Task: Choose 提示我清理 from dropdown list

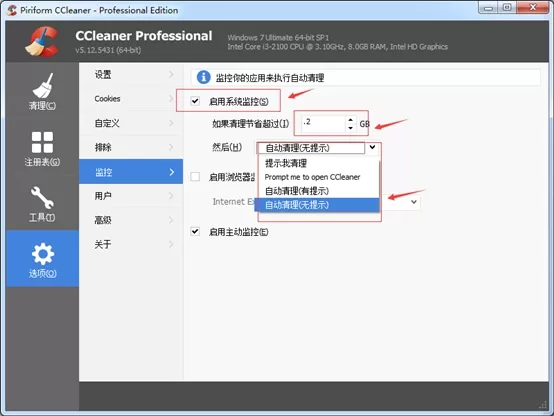Action: (x=317, y=163)
